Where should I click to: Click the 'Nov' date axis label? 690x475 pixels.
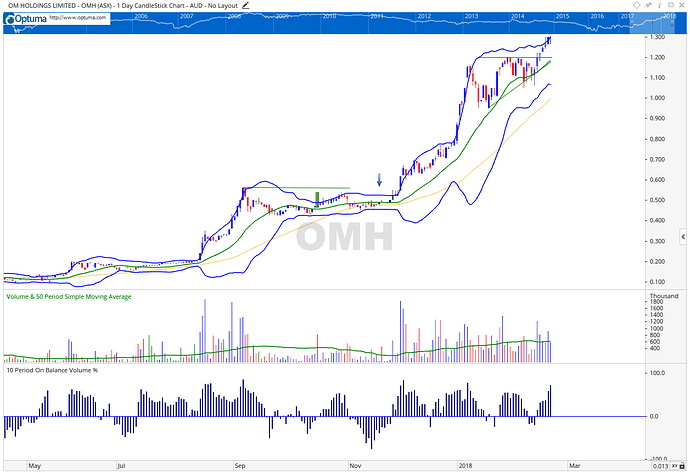coord(355,465)
